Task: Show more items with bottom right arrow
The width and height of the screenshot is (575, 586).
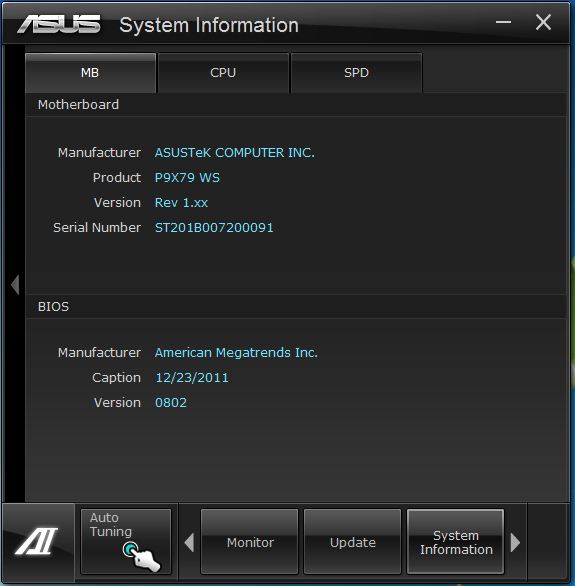Action: [515, 542]
